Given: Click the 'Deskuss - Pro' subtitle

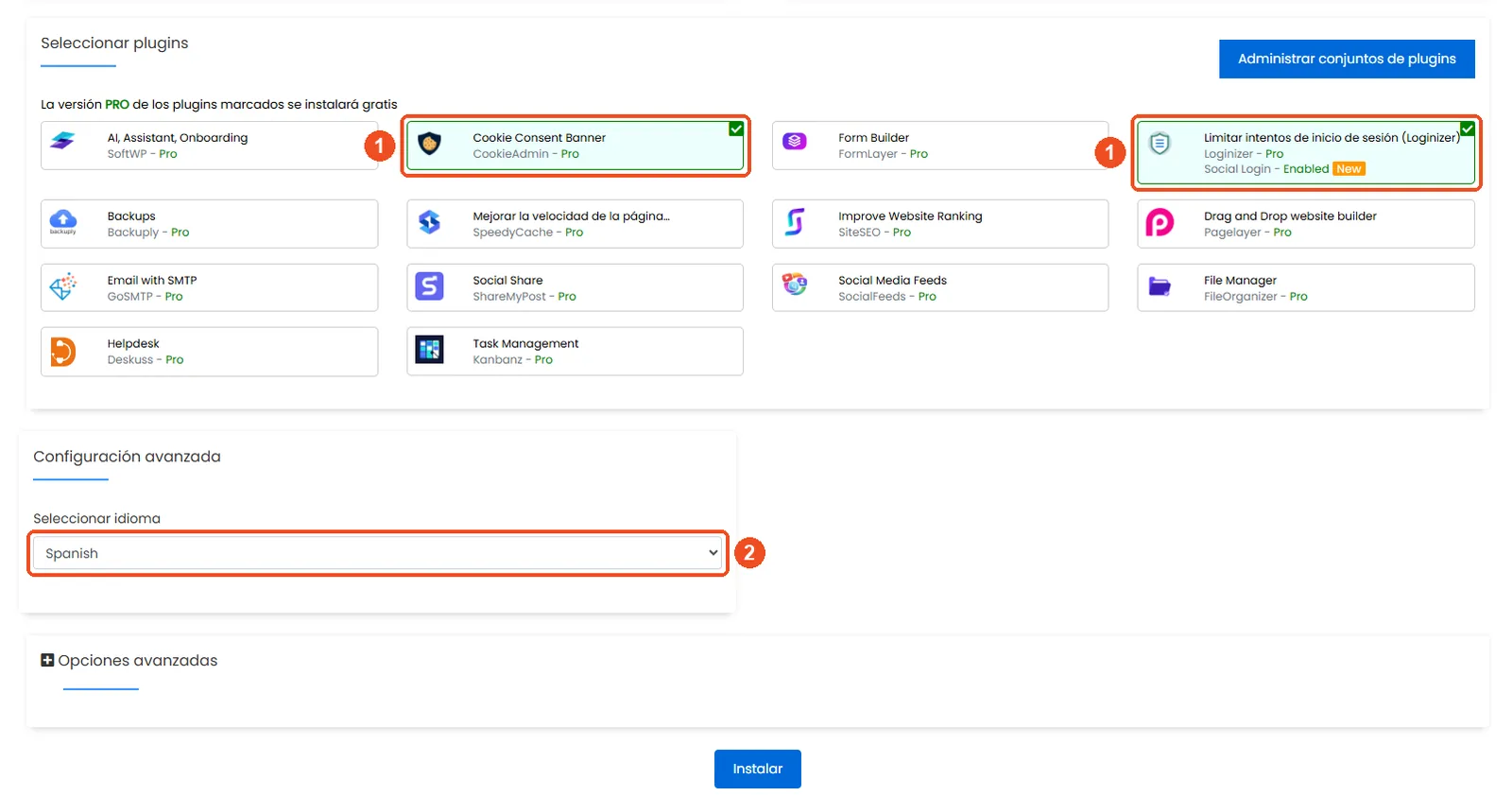Looking at the screenshot, I should (x=146, y=360).
